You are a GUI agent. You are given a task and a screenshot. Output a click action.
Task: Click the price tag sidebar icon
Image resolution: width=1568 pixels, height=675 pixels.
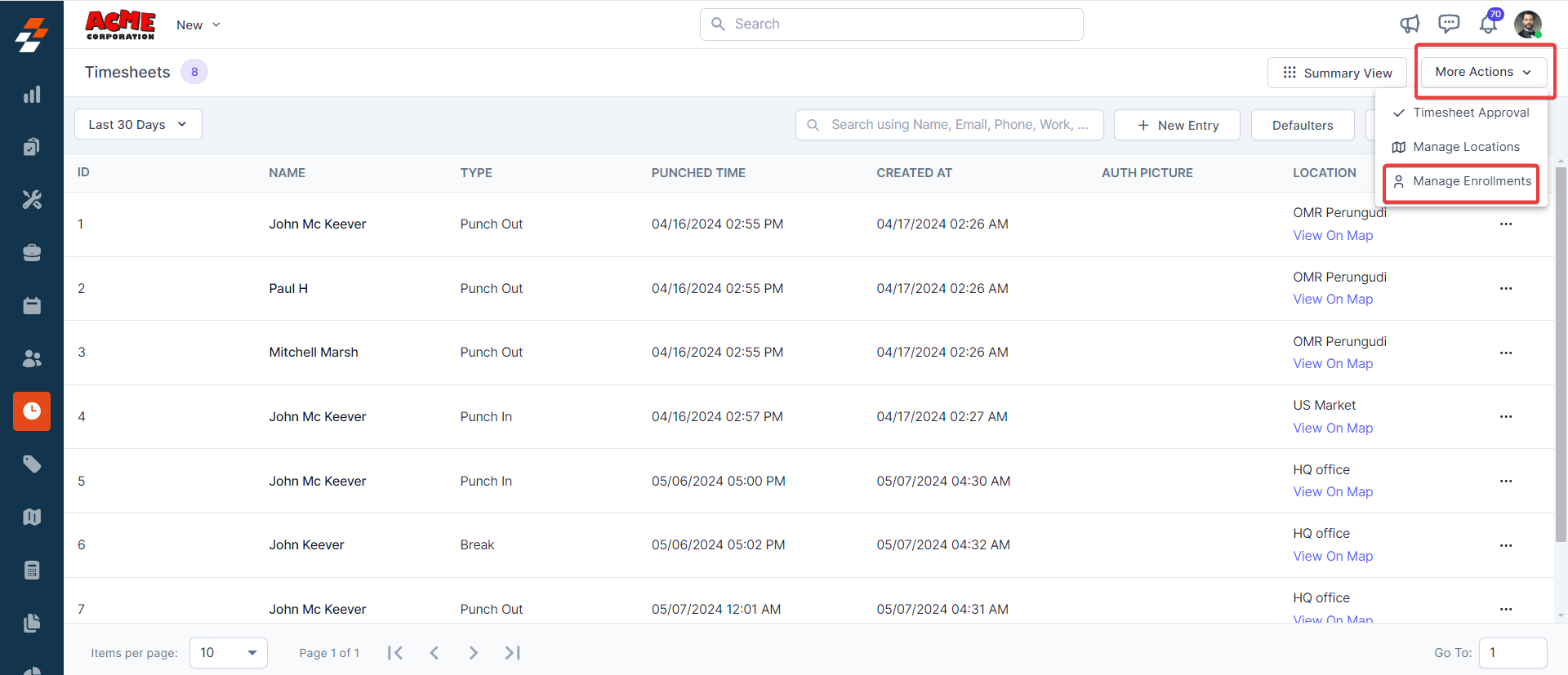[x=32, y=464]
